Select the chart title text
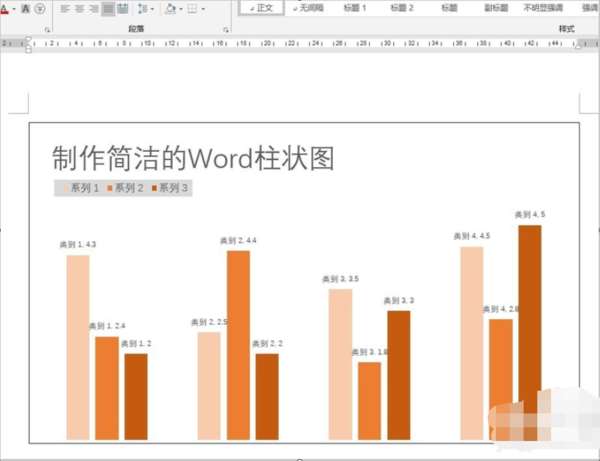Image resolution: width=600 pixels, height=461 pixels. click(x=193, y=158)
